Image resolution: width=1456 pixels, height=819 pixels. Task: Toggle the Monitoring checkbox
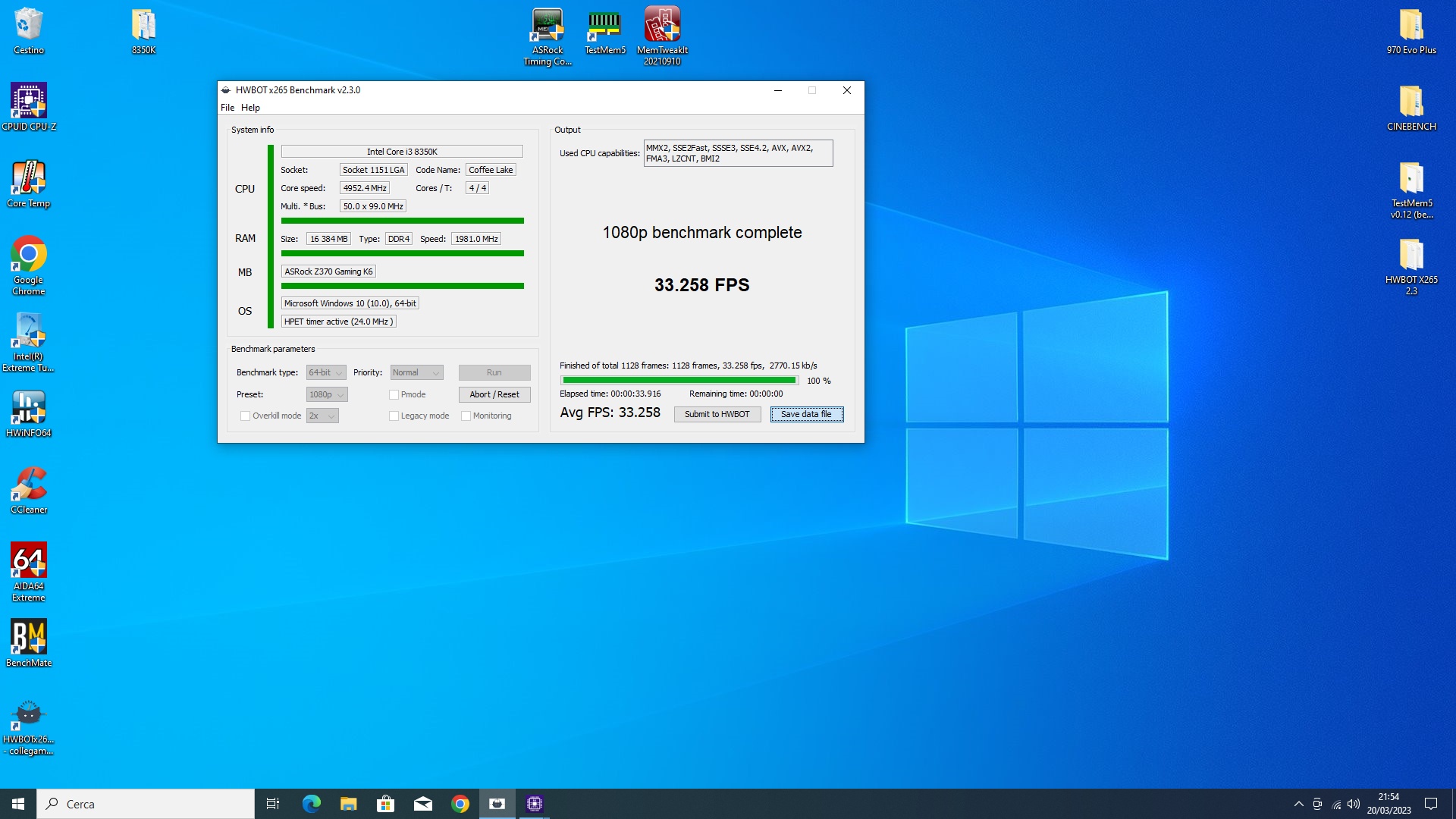(466, 416)
